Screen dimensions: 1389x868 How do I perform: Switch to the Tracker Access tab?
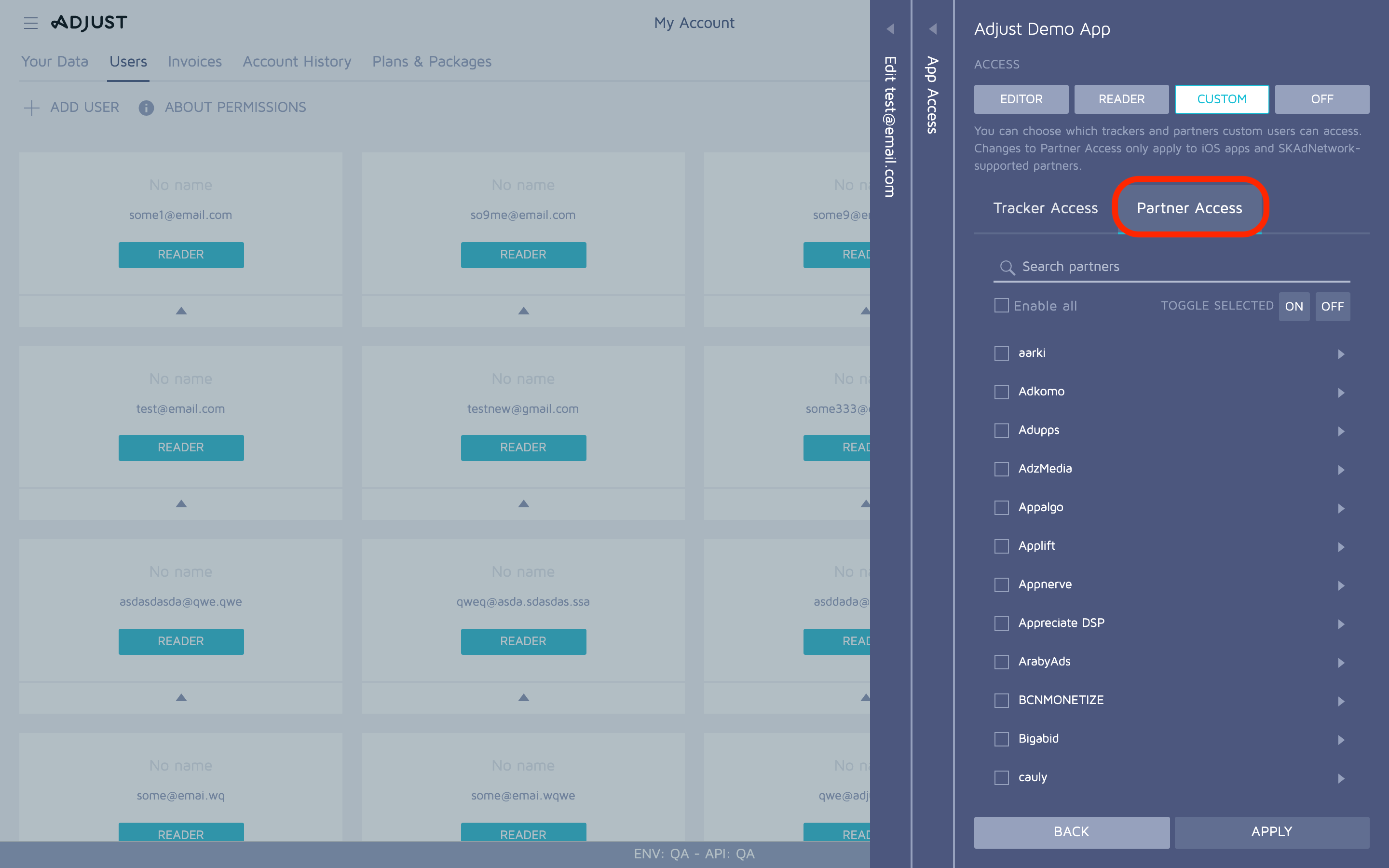pyautogui.click(x=1046, y=208)
